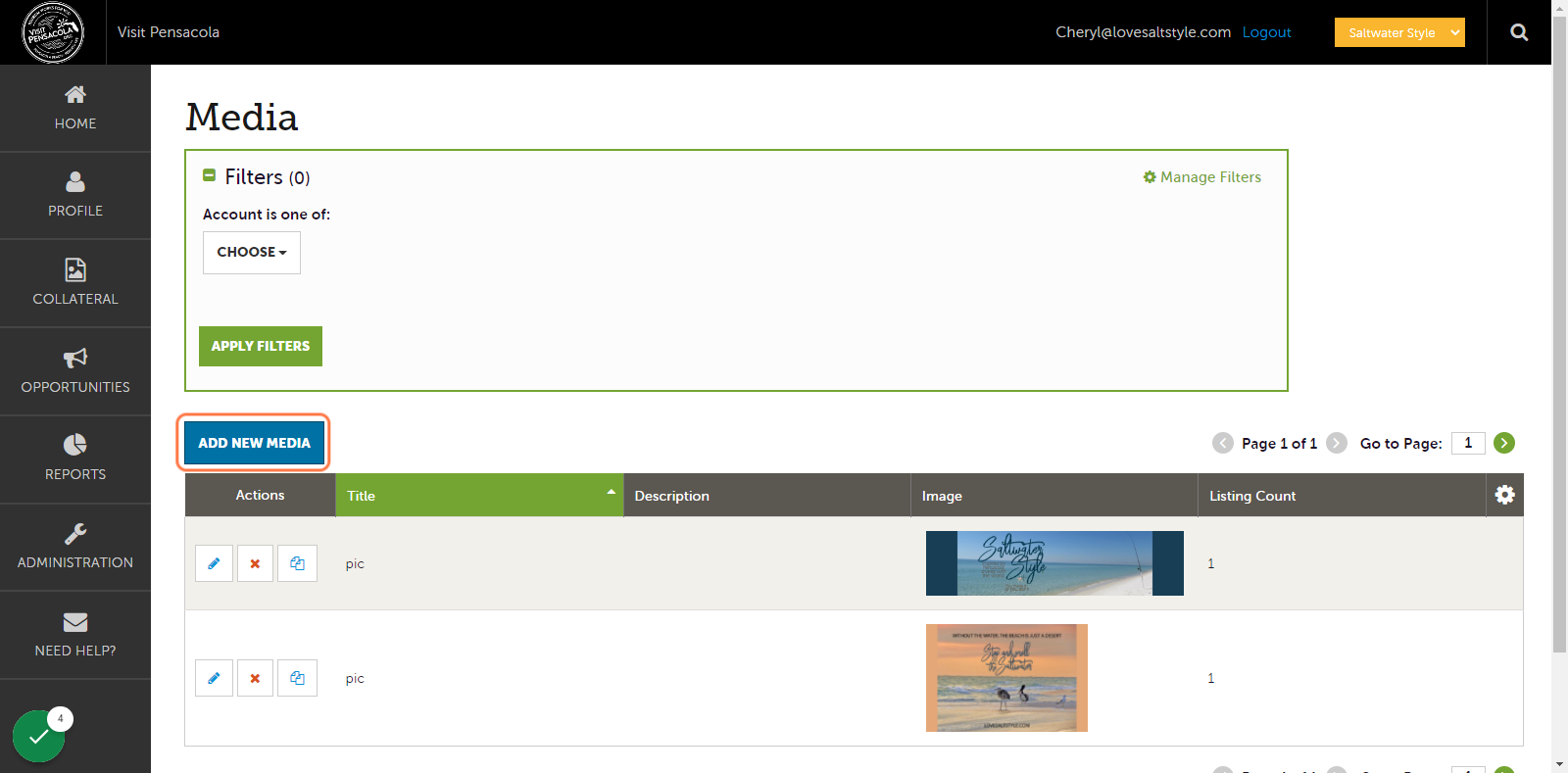The image size is (1568, 773).
Task: Open the Profile sidebar item
Action: point(75,195)
